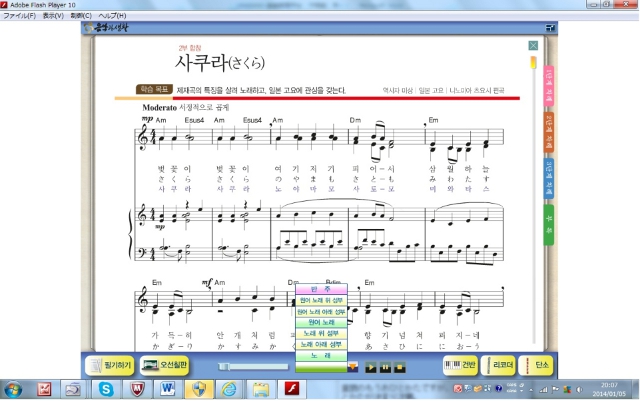Open the blue 3단계 차례 tab
The height and width of the screenshot is (406, 640).
549,178
